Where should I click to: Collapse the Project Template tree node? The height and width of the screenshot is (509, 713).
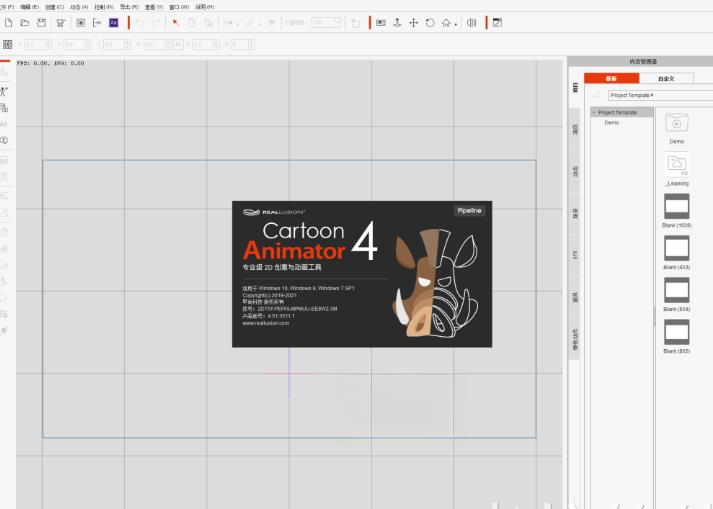pyautogui.click(x=594, y=112)
